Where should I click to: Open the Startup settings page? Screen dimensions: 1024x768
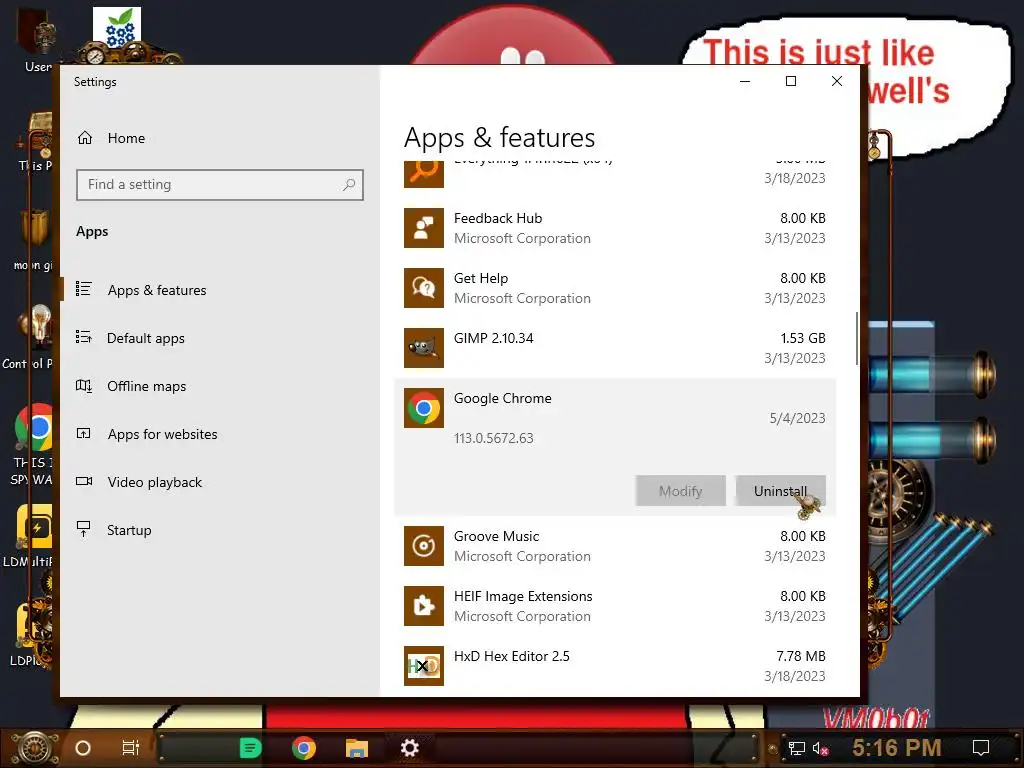pos(129,530)
